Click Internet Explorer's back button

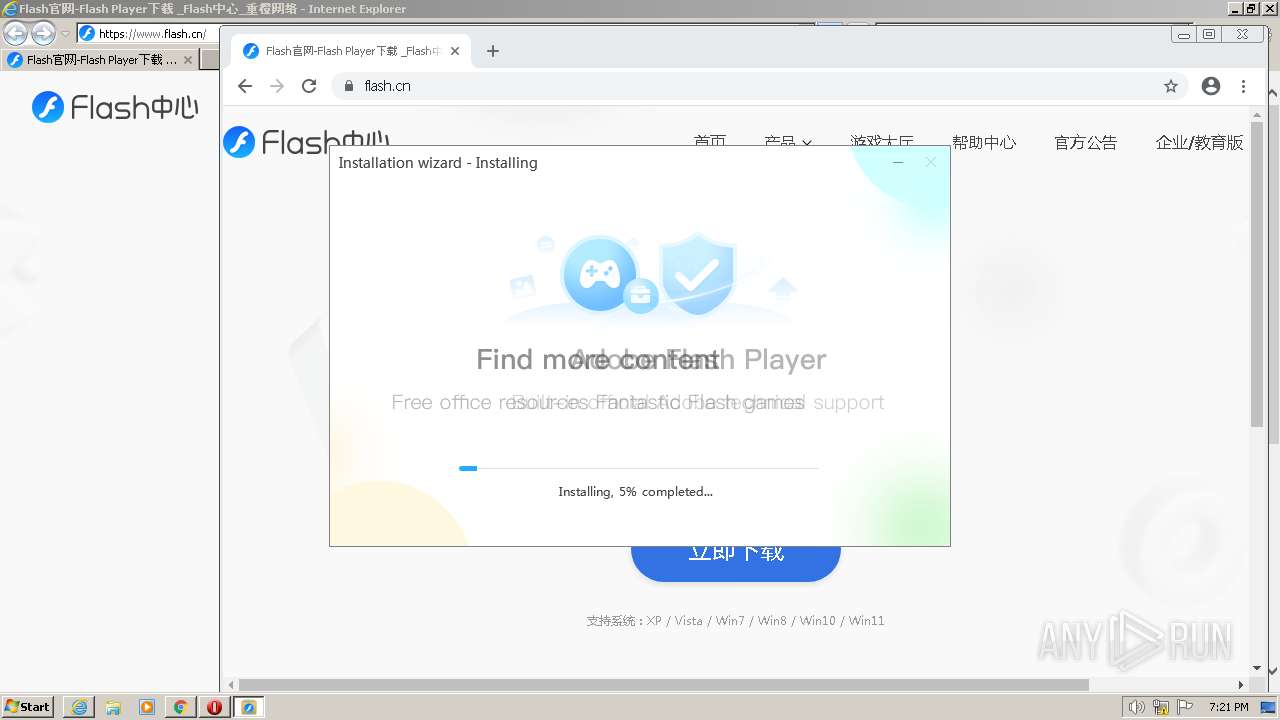click(x=16, y=34)
